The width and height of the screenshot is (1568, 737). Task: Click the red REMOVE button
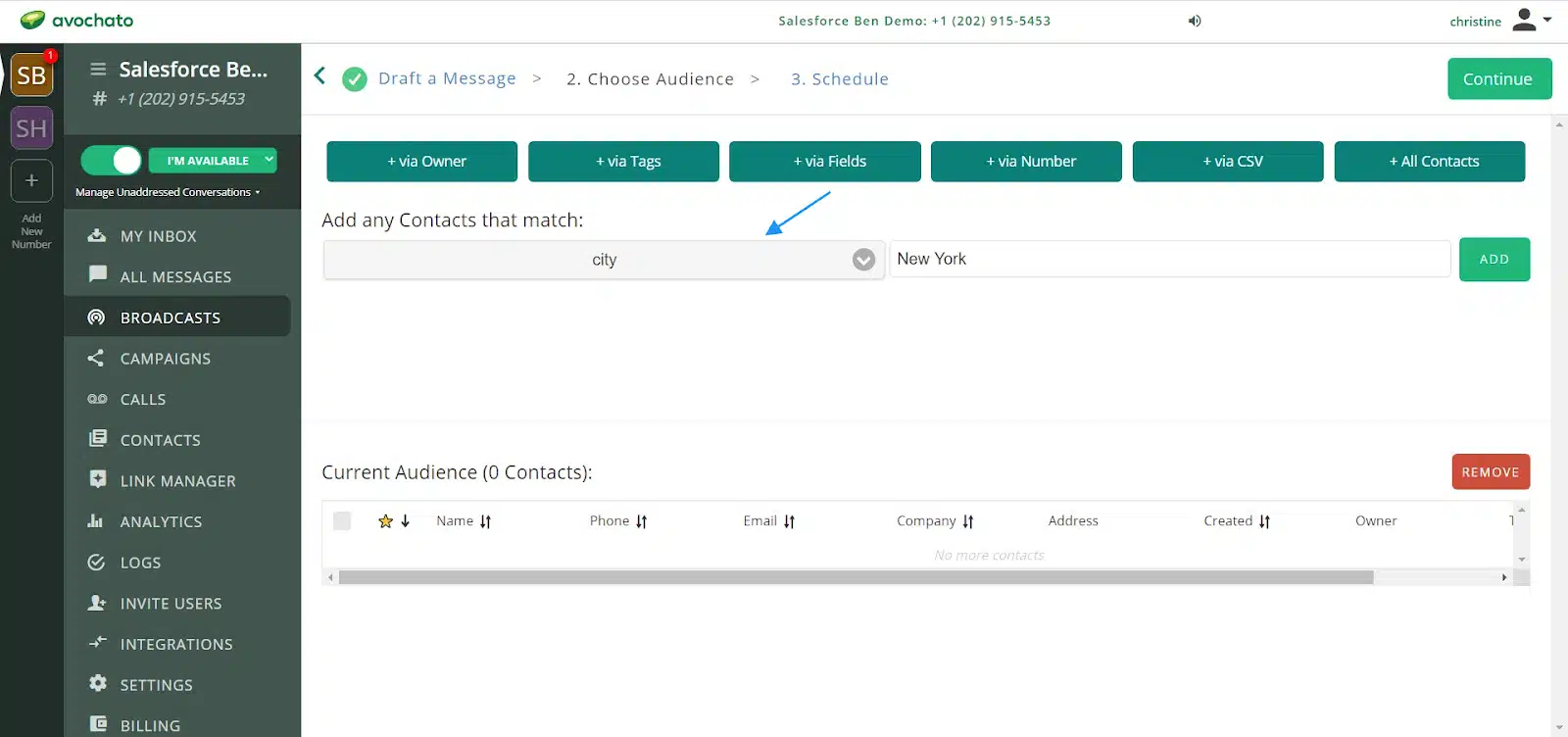click(x=1491, y=471)
